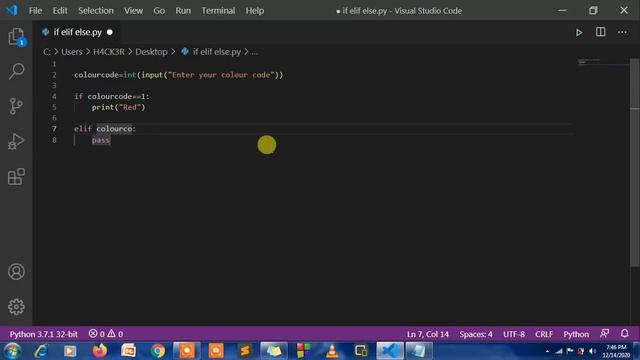
Task: Click the taskbar clock showing 7:46 PM
Action: (616, 351)
